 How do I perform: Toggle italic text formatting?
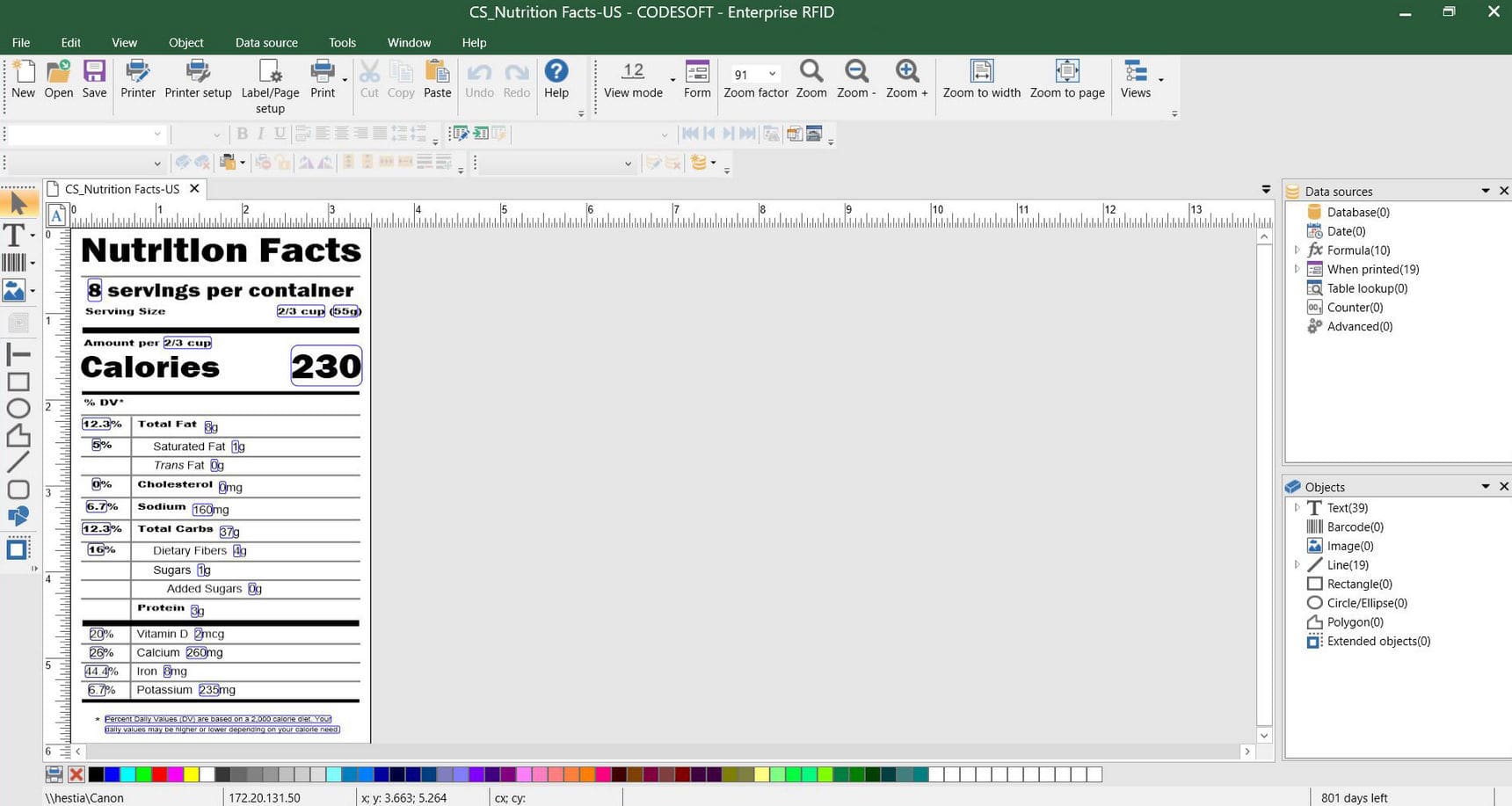pyautogui.click(x=260, y=134)
